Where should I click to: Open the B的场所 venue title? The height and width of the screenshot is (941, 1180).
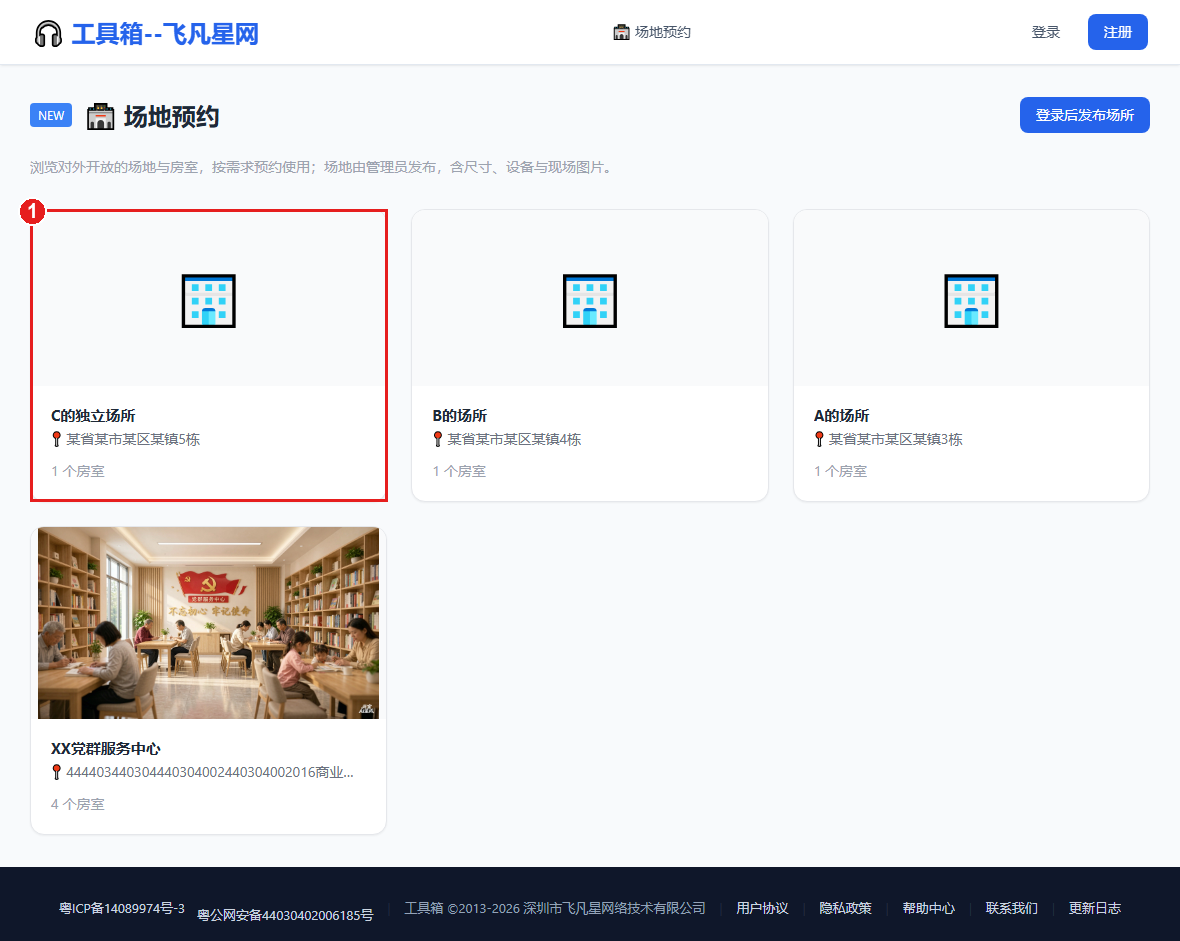[460, 416]
